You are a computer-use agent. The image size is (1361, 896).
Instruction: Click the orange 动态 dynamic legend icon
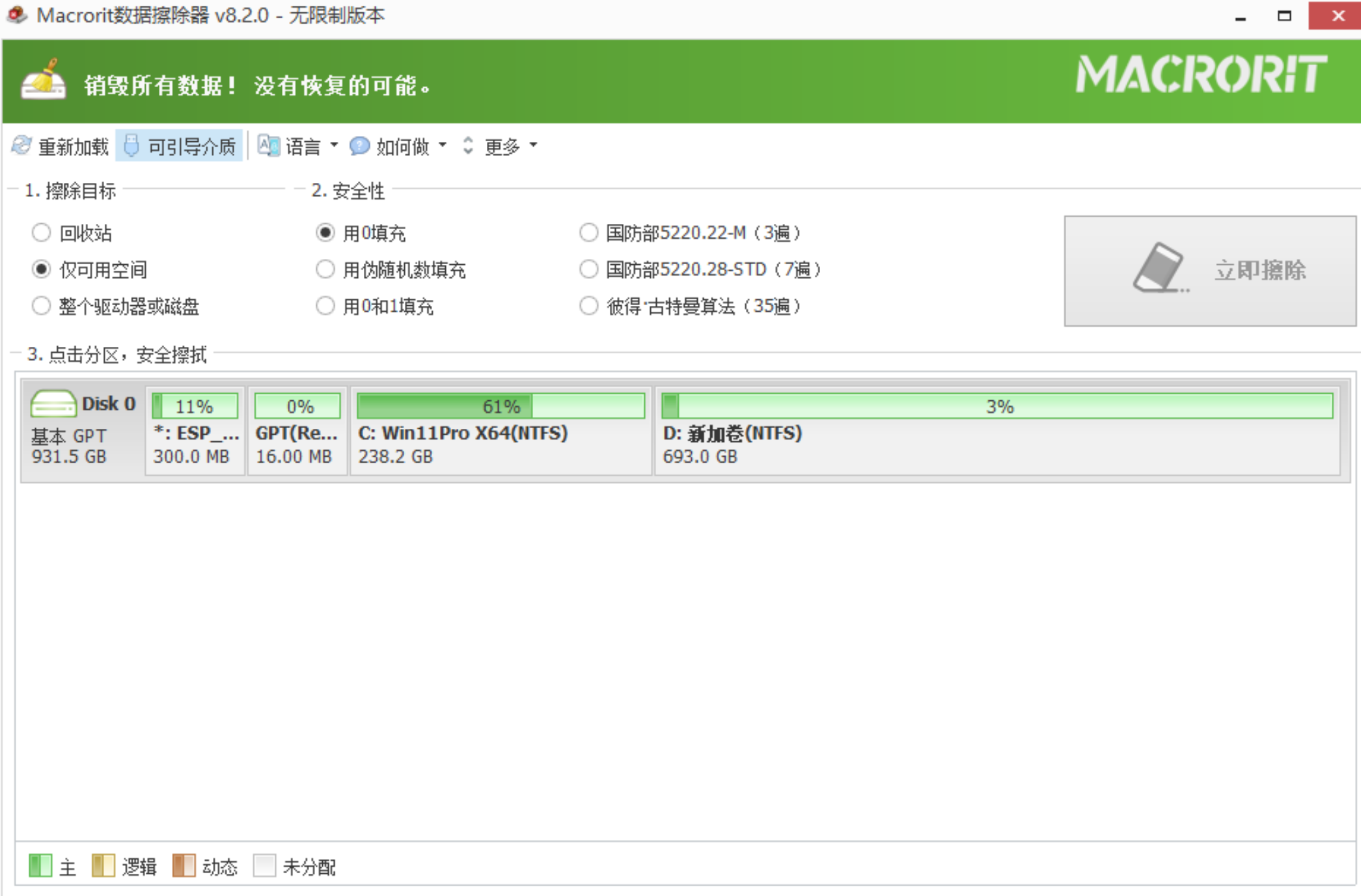(184, 865)
